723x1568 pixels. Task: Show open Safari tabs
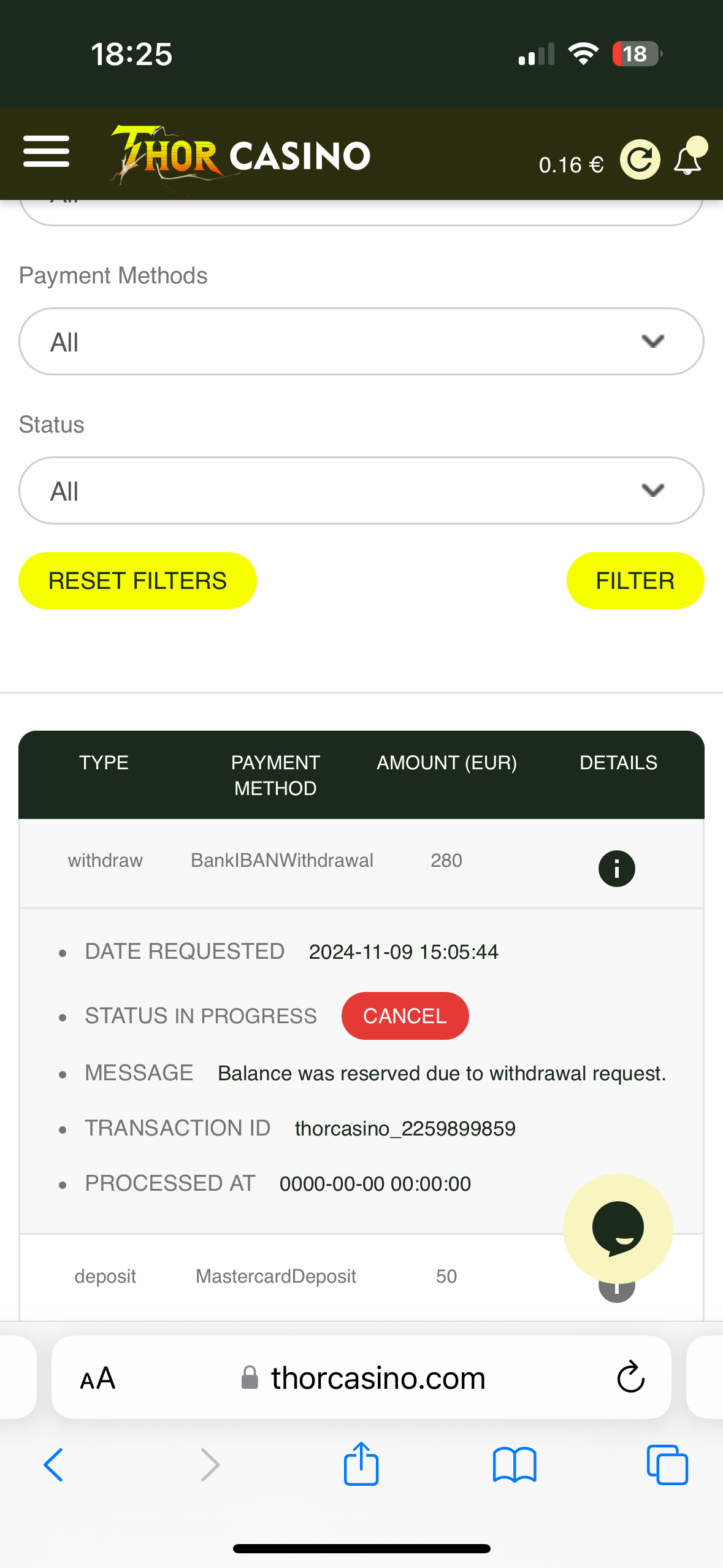click(667, 1465)
